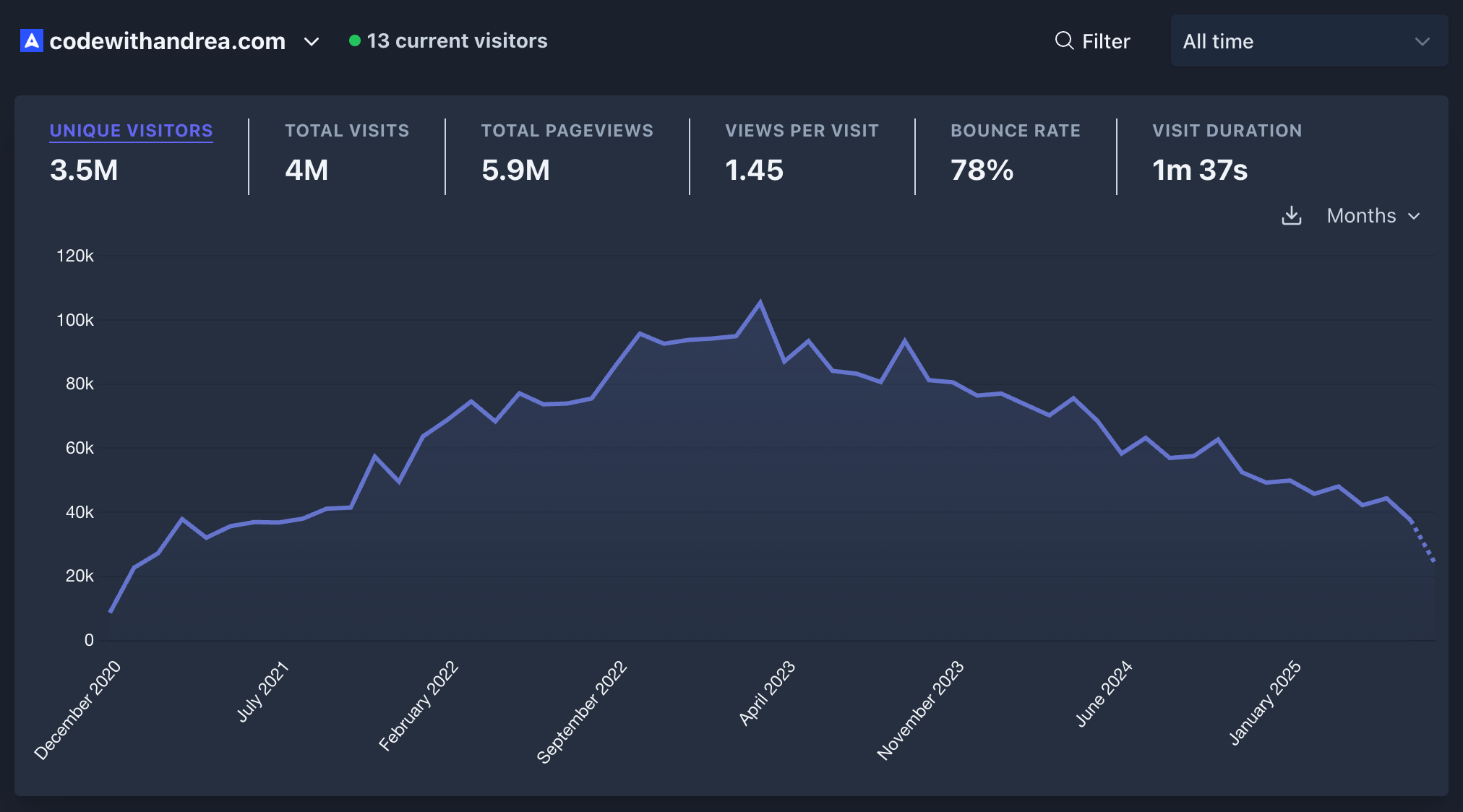Expand the site switcher arrow next to codewithandrea.com
Viewport: 1463px width, 812px height.
(x=311, y=43)
